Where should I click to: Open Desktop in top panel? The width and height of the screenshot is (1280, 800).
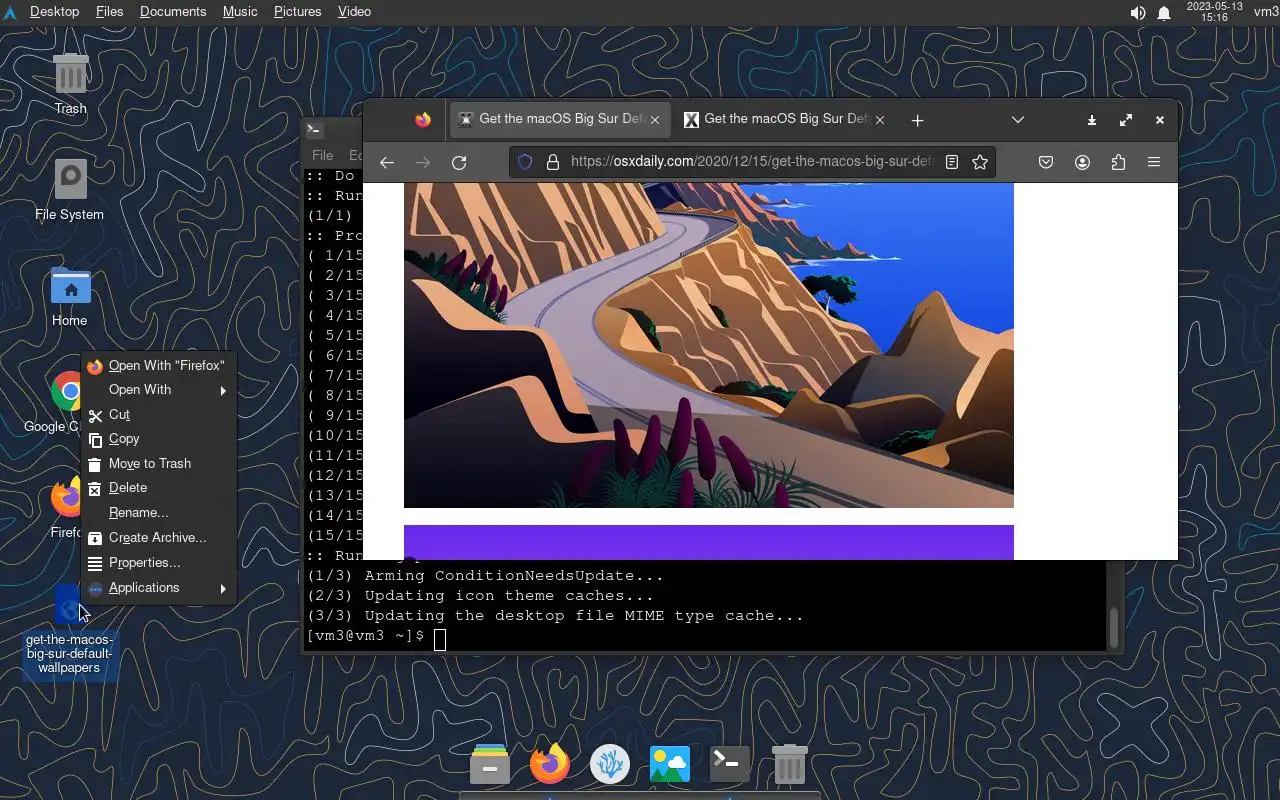coord(55,12)
